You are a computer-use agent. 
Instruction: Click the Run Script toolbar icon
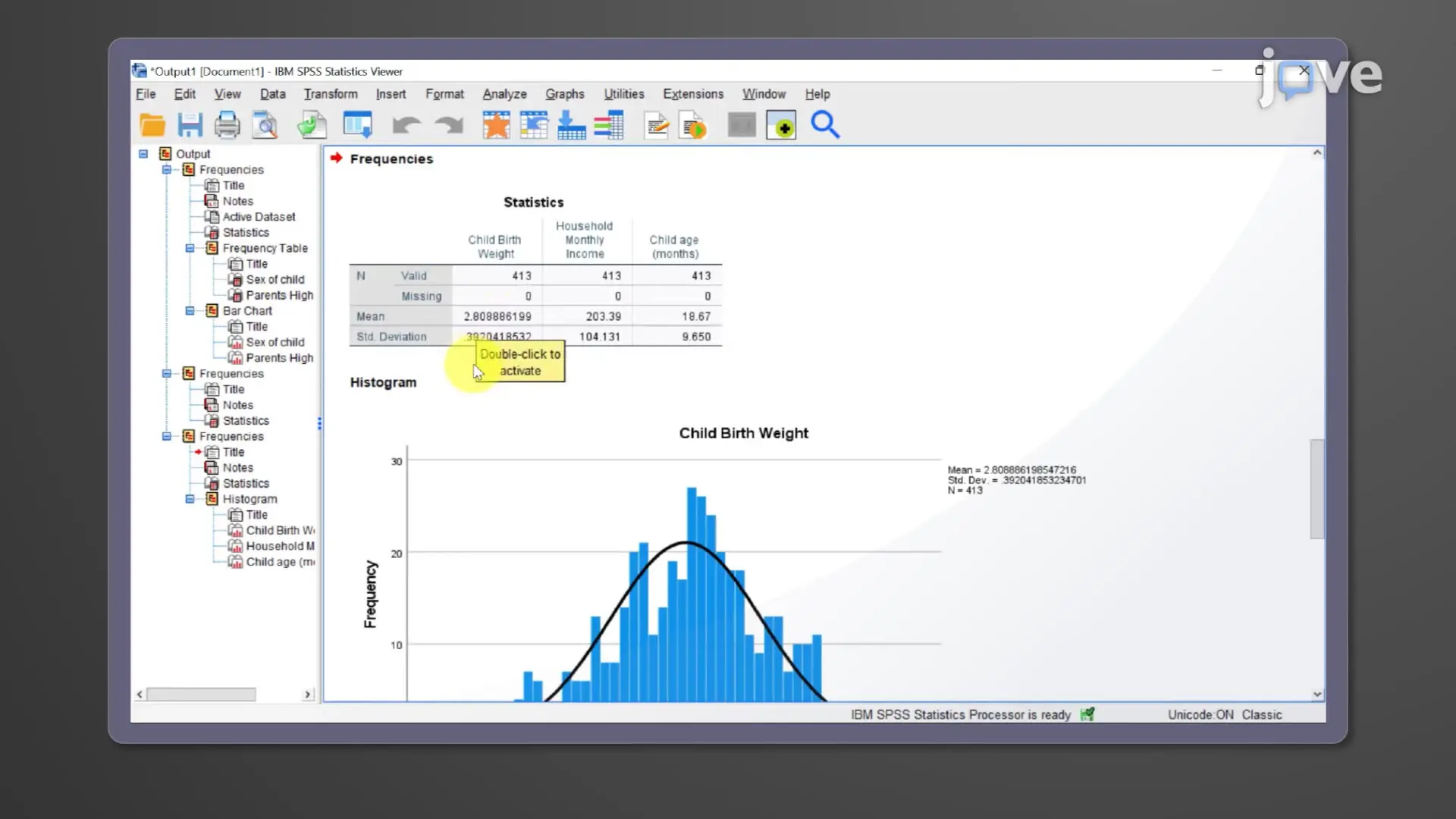(x=694, y=125)
